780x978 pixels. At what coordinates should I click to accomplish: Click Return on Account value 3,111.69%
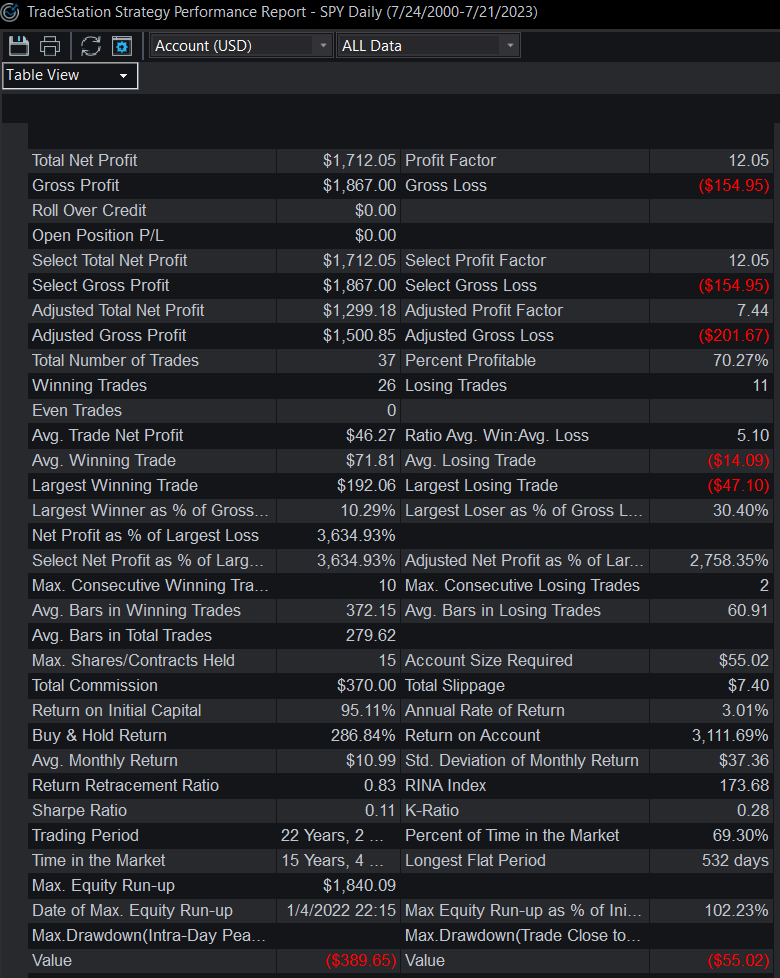coord(729,734)
